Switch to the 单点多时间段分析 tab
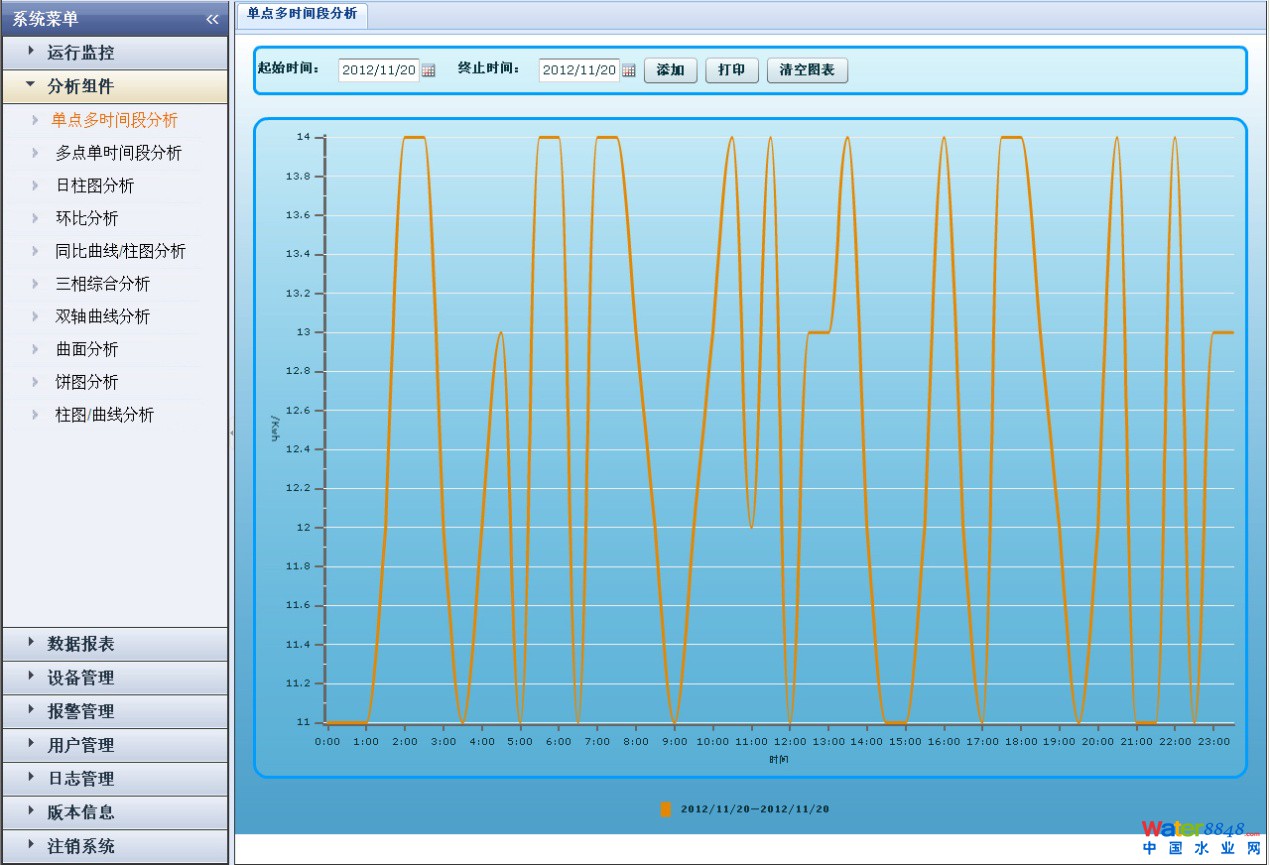The height and width of the screenshot is (865, 1270). pyautogui.click(x=302, y=14)
